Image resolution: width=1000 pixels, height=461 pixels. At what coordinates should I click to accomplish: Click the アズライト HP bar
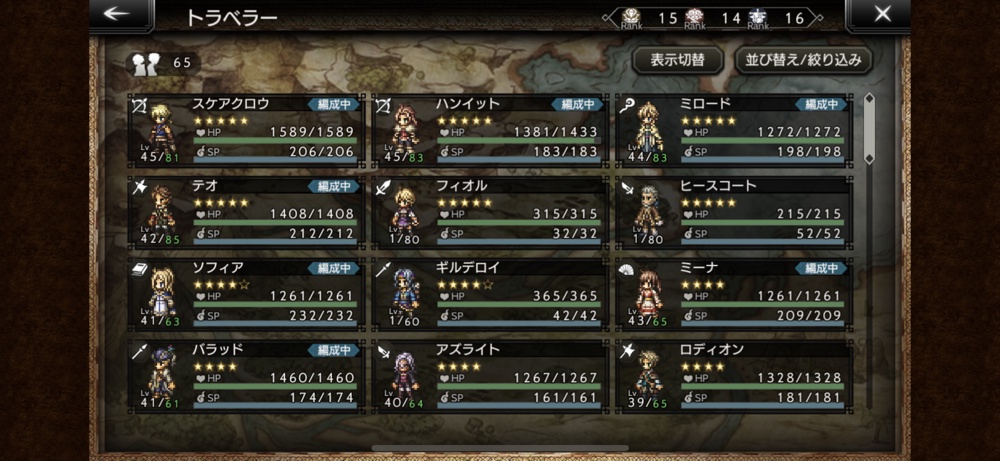point(518,387)
